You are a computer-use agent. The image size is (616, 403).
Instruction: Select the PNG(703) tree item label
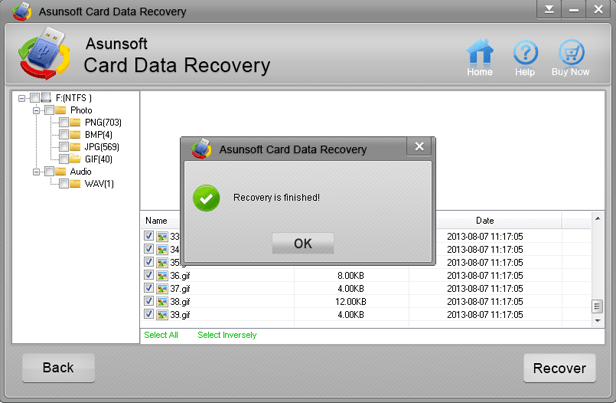coord(103,123)
